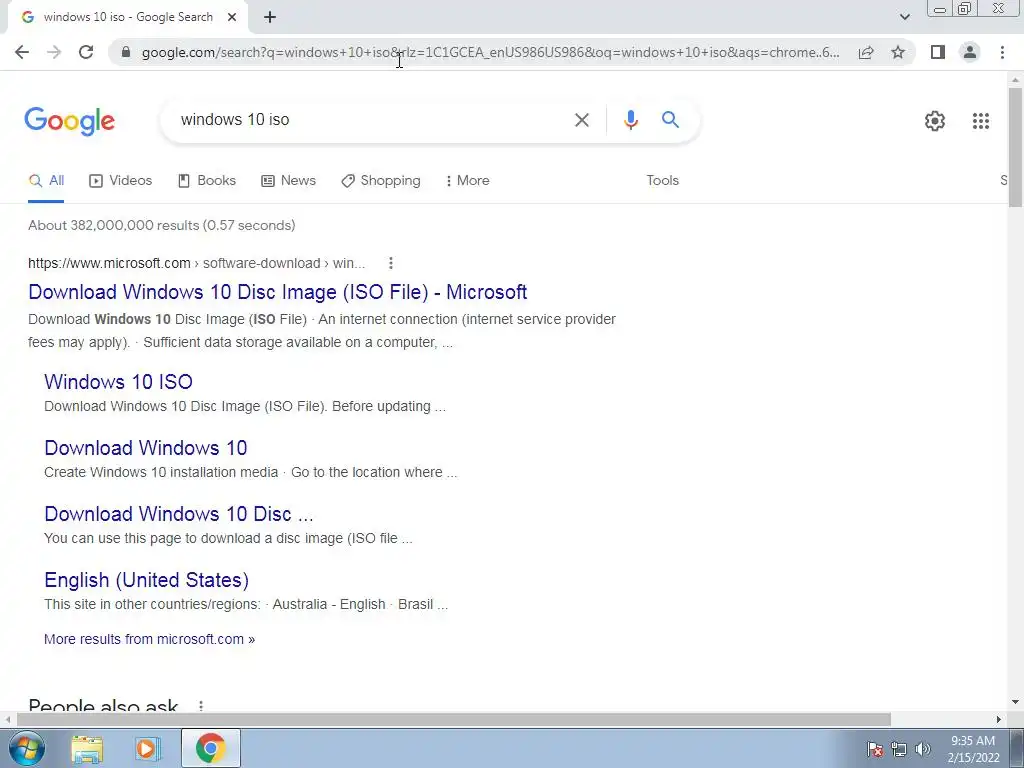Launch Windows Media Player from taskbar
Screen dimensions: 1024x768
pyautogui.click(x=148, y=748)
